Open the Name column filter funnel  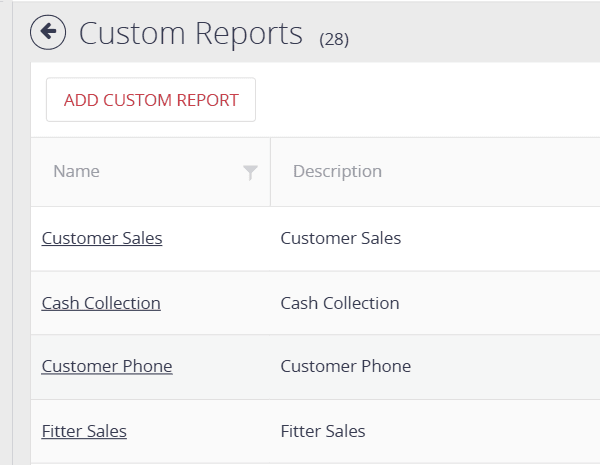click(x=250, y=172)
